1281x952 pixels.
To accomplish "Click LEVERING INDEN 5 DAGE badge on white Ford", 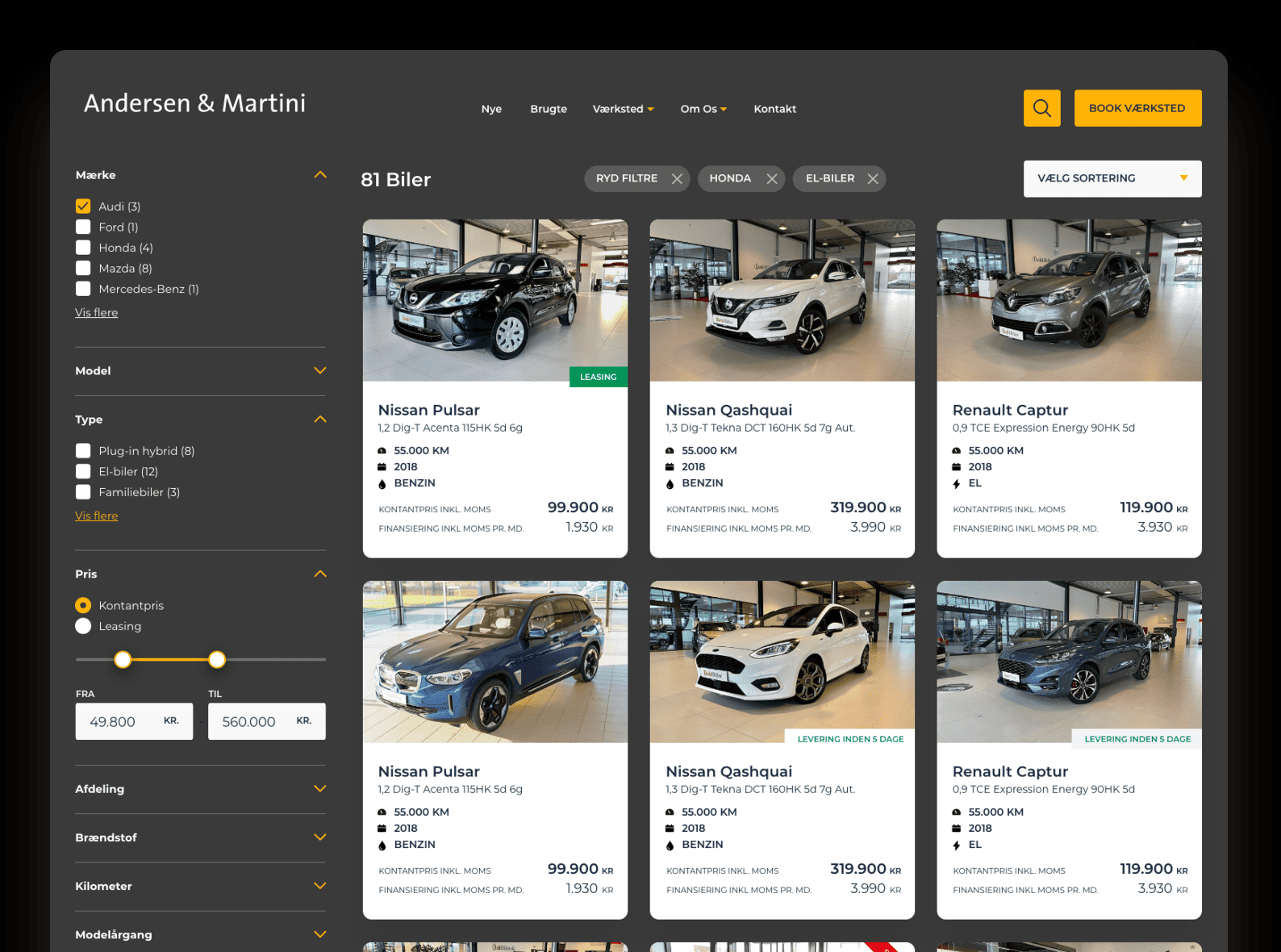I will point(850,738).
